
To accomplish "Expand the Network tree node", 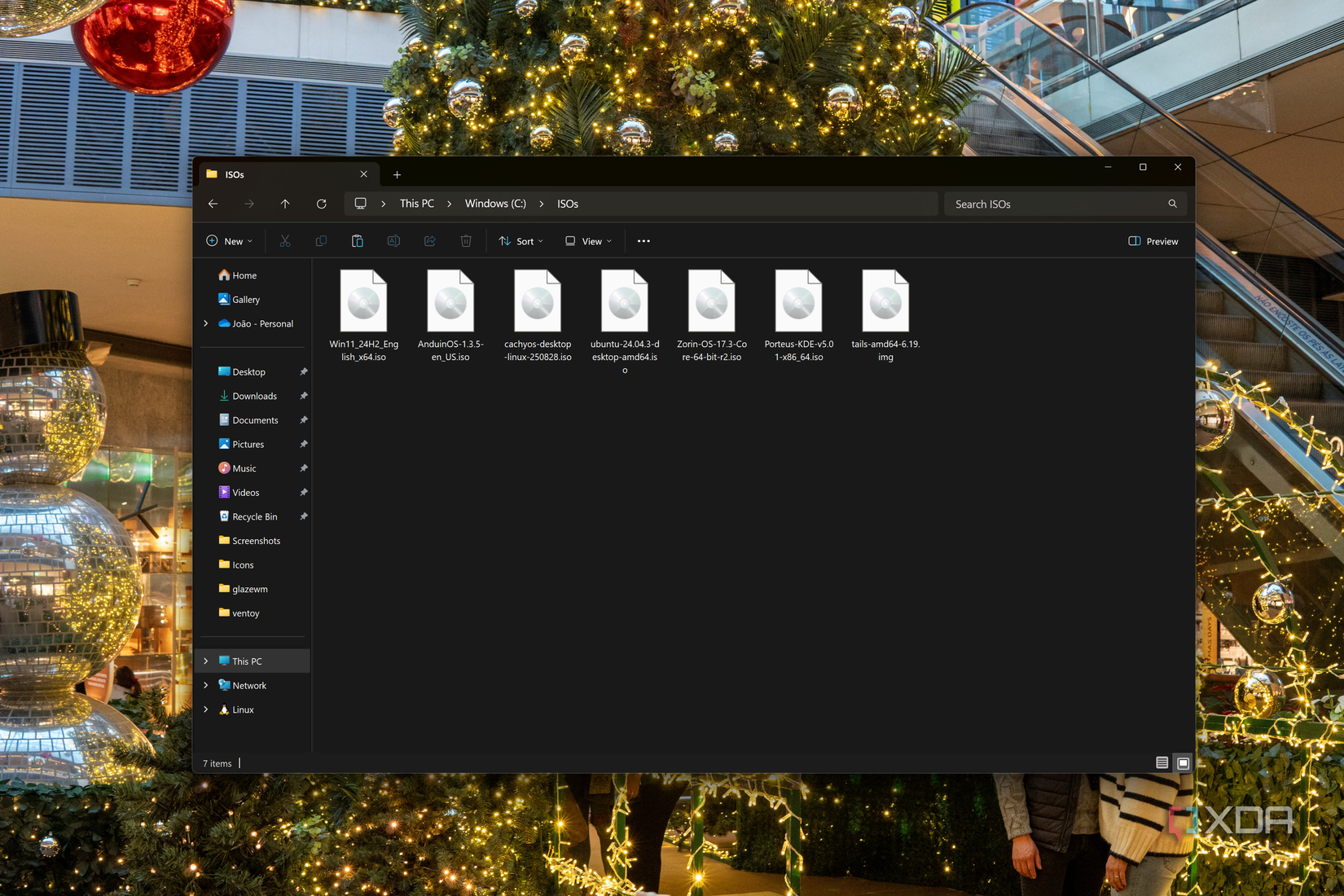I will point(206,686).
